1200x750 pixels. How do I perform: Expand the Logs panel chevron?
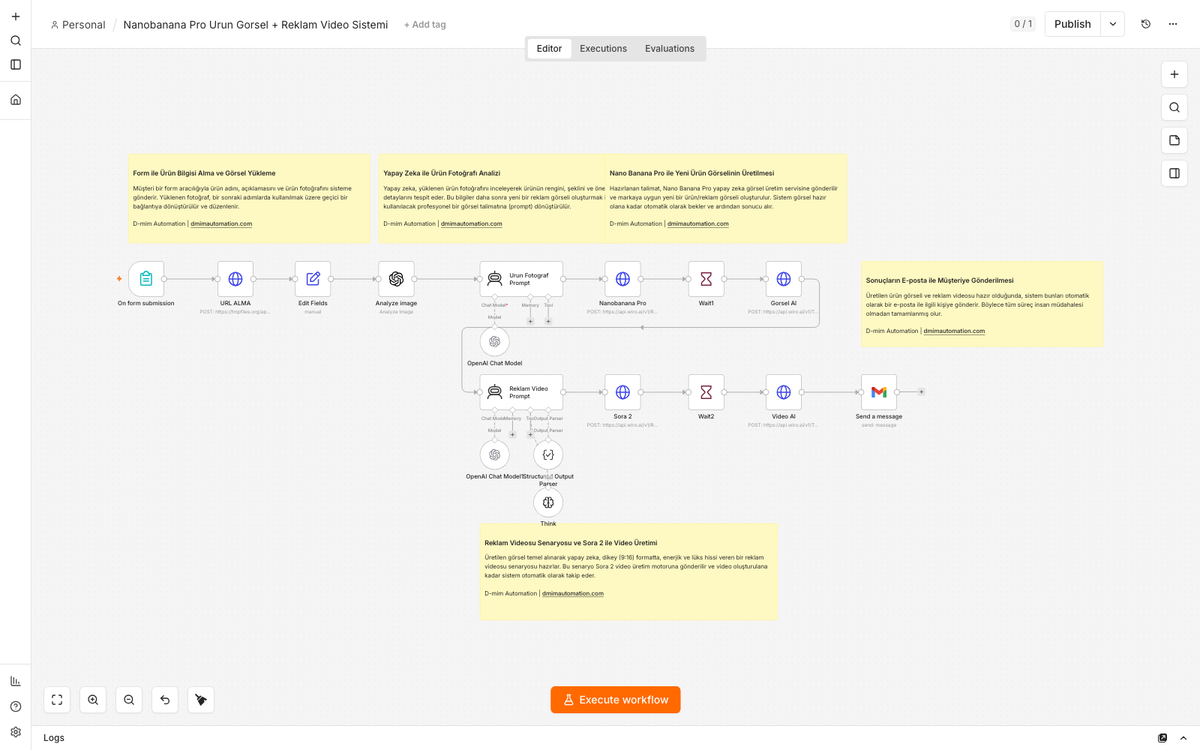click(1183, 738)
